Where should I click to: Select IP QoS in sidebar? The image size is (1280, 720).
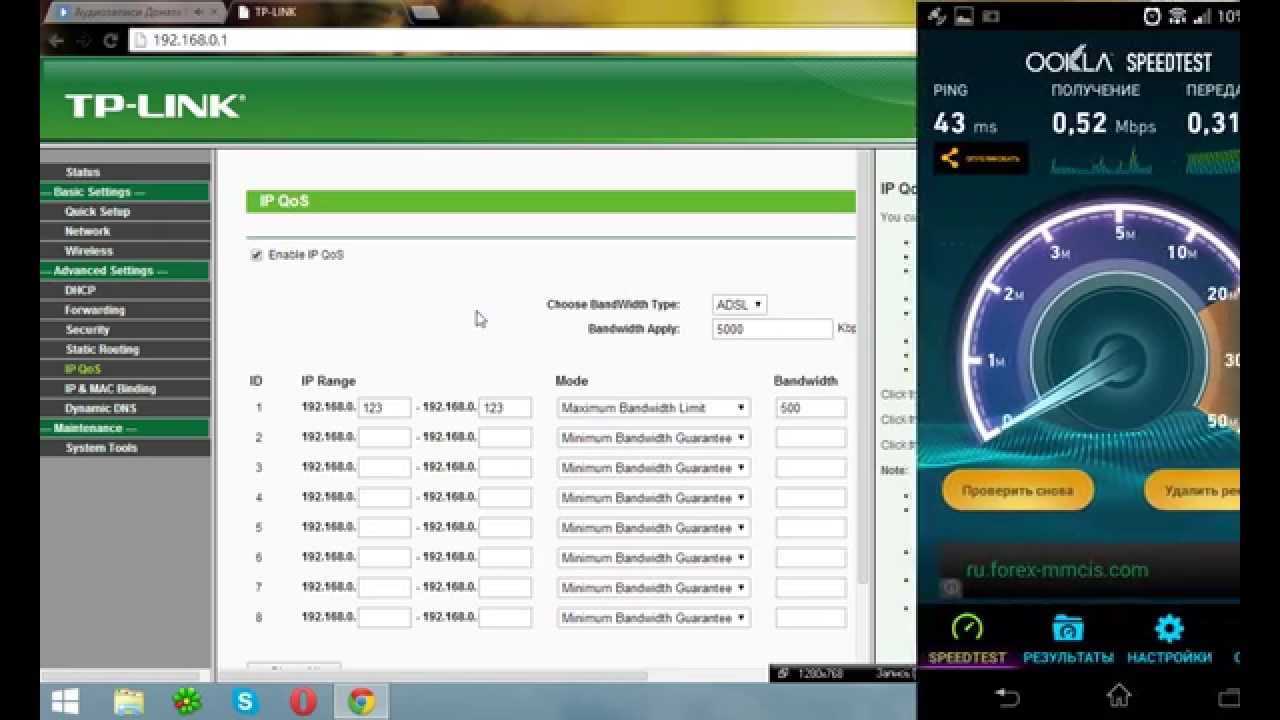pyautogui.click(x=83, y=369)
